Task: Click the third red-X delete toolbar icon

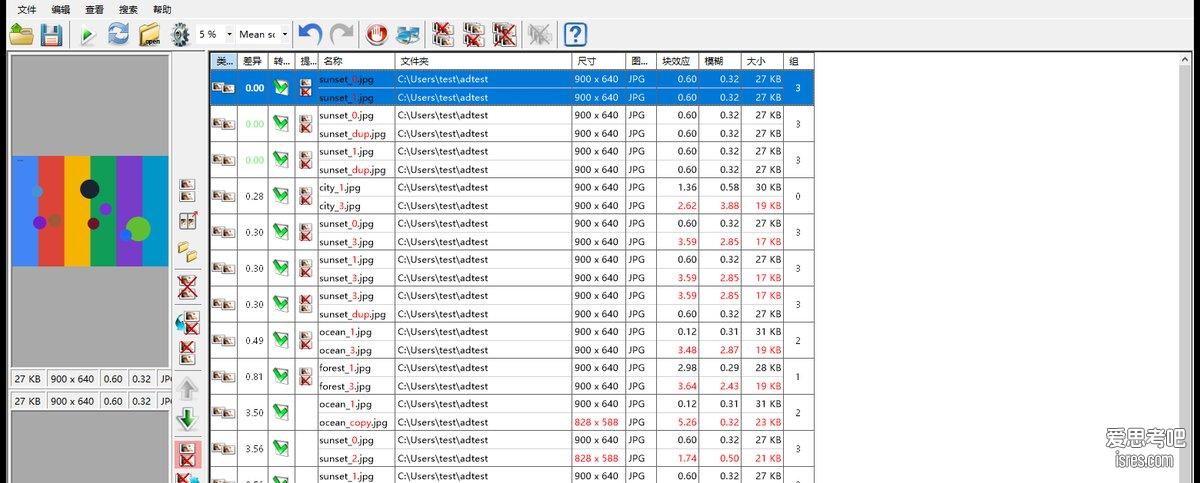Action: click(505, 35)
